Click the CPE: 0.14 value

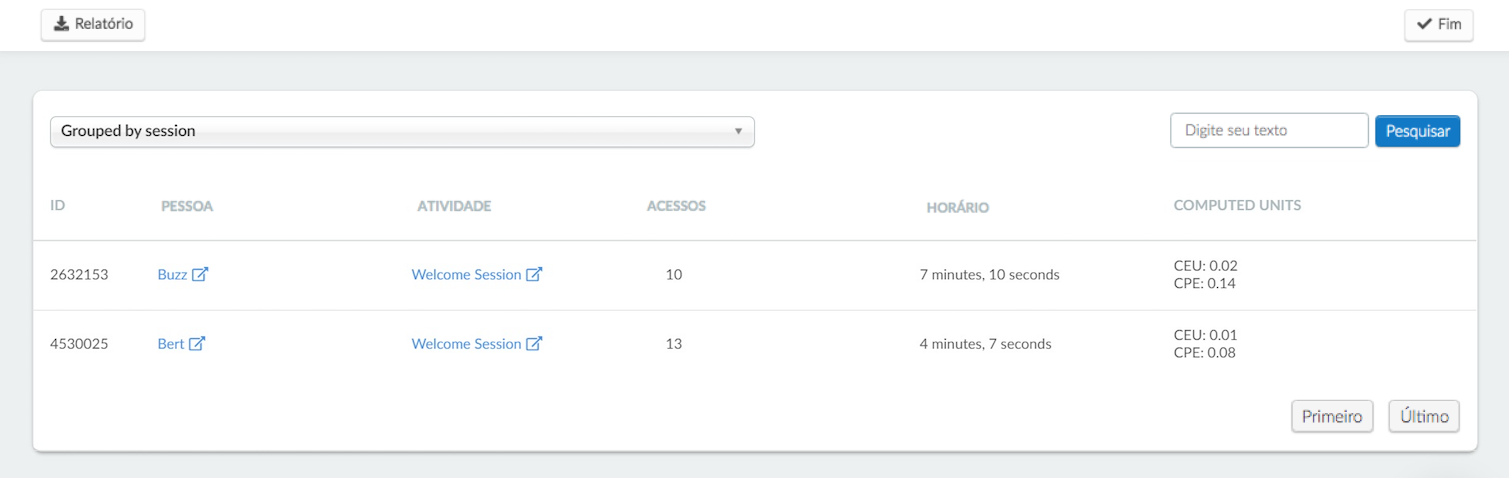(x=1204, y=283)
